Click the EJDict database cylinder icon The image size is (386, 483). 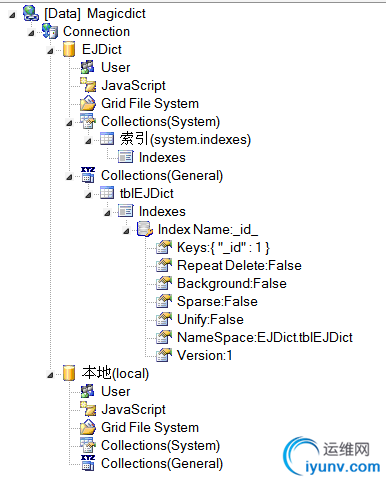[x=69, y=49]
